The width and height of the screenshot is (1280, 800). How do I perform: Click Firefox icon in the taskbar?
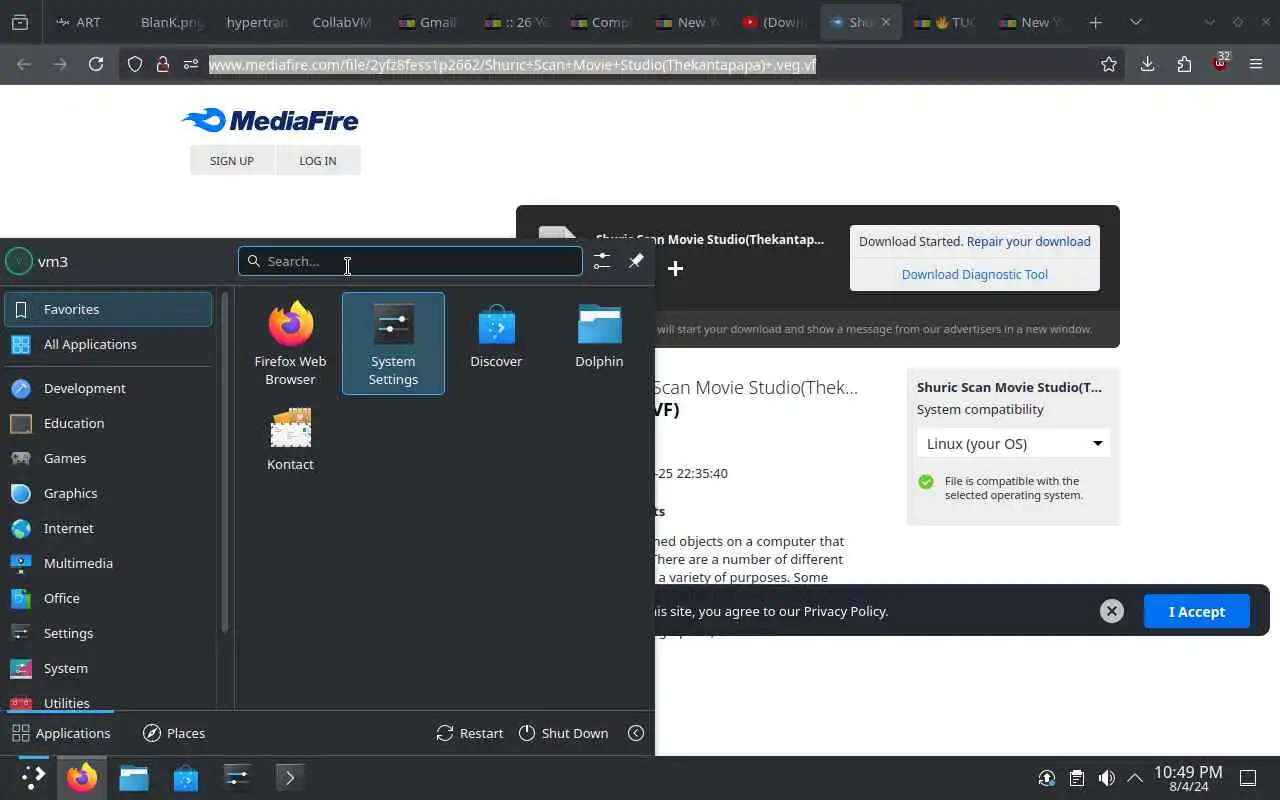pos(82,777)
